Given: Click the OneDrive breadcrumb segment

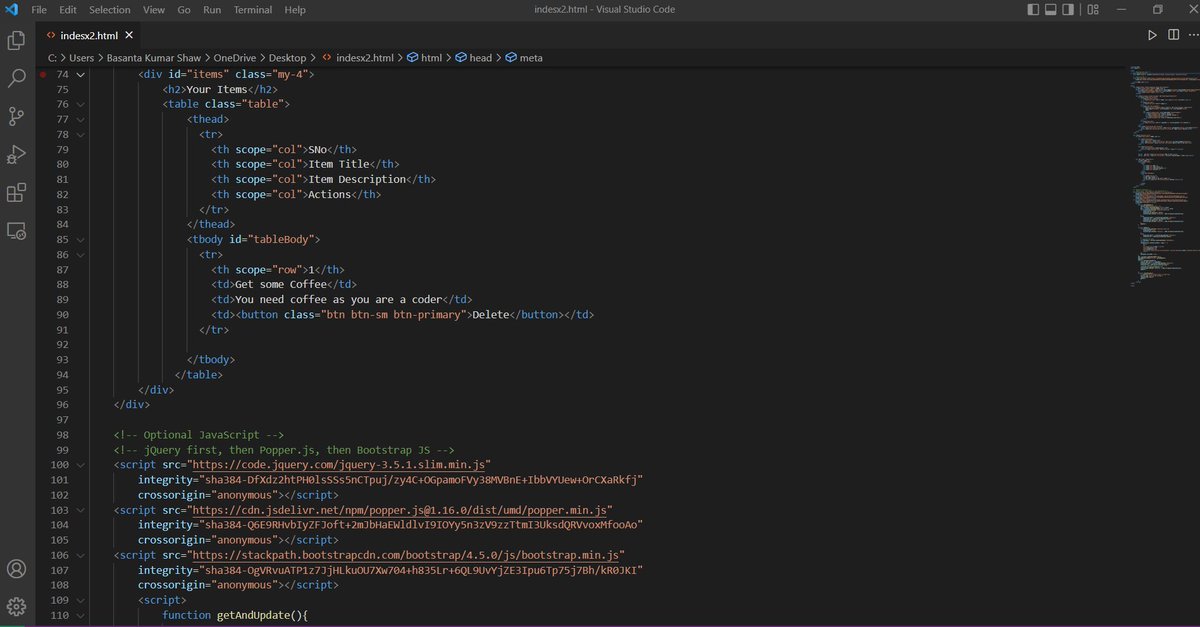Looking at the screenshot, I should [x=234, y=58].
